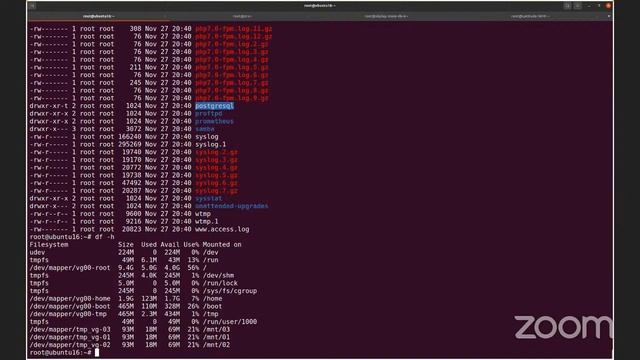Click the 56% usage value for root
The image size is (640, 360).
[x=193, y=268]
